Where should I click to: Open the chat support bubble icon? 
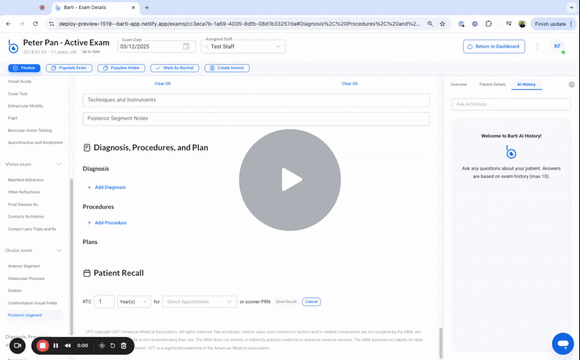[x=563, y=343]
